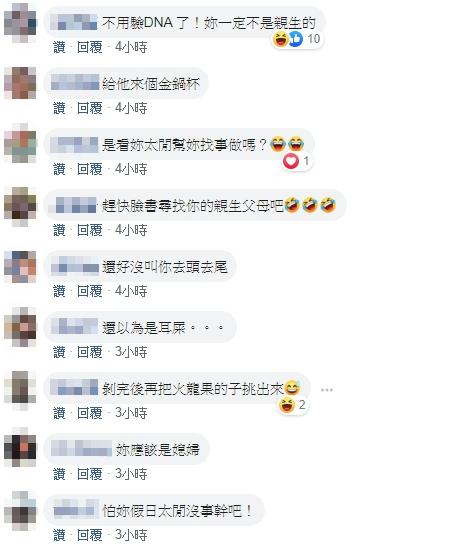Viewport: 454px width, 547px height.
Task: Open the avatar beside the 金鍋杯 comment
Action: (20, 83)
